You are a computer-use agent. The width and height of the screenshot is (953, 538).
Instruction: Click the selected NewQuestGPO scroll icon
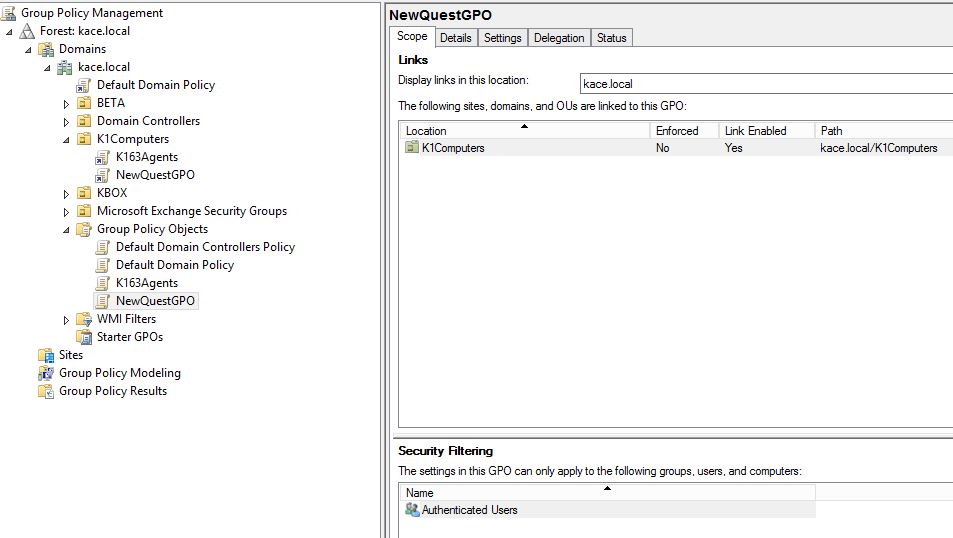pyautogui.click(x=103, y=301)
